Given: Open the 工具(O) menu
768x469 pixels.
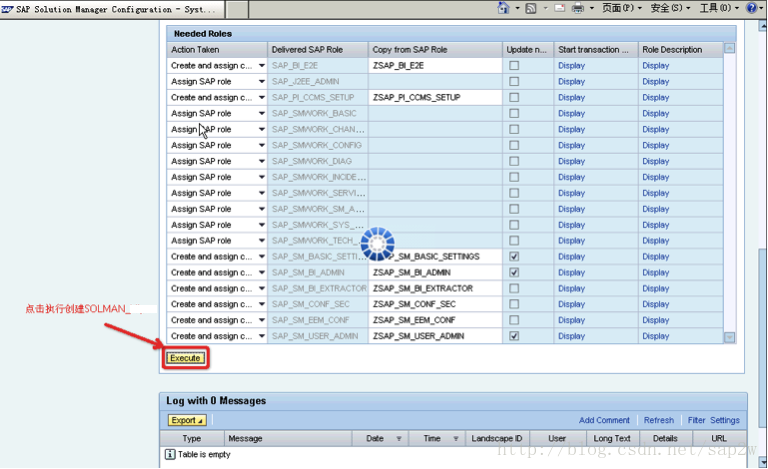Looking at the screenshot, I should (x=719, y=8).
